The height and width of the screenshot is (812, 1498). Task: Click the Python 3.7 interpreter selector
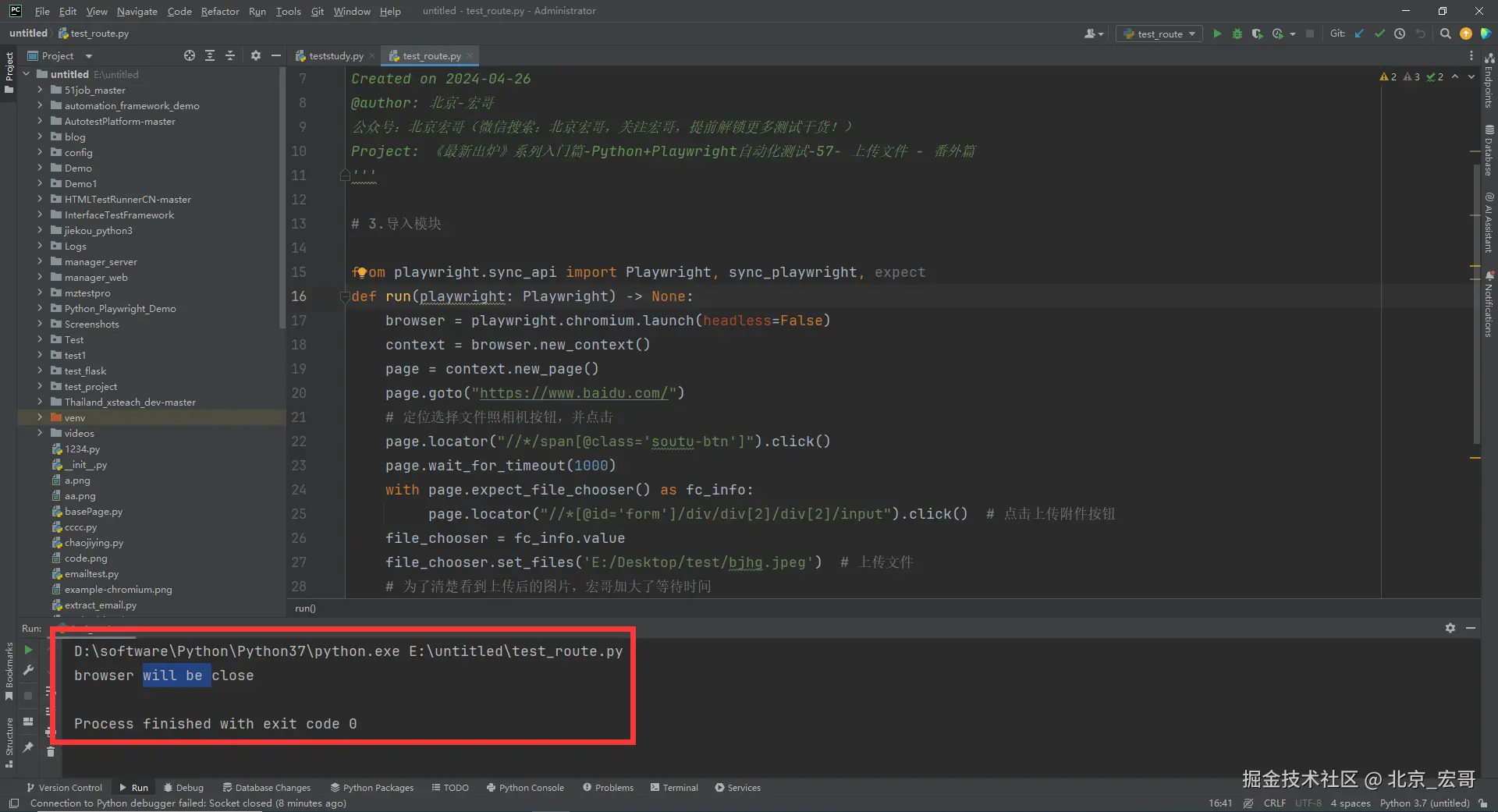1424,803
